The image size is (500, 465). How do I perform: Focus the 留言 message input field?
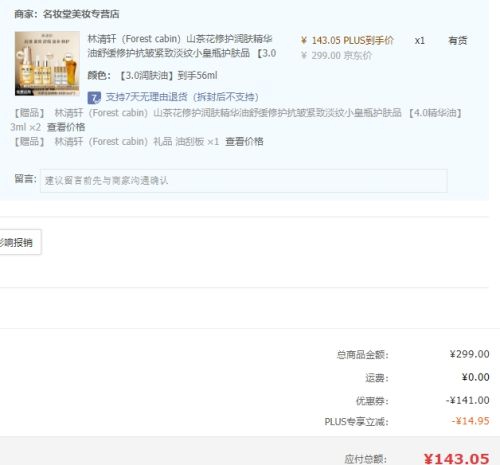[x=244, y=181]
